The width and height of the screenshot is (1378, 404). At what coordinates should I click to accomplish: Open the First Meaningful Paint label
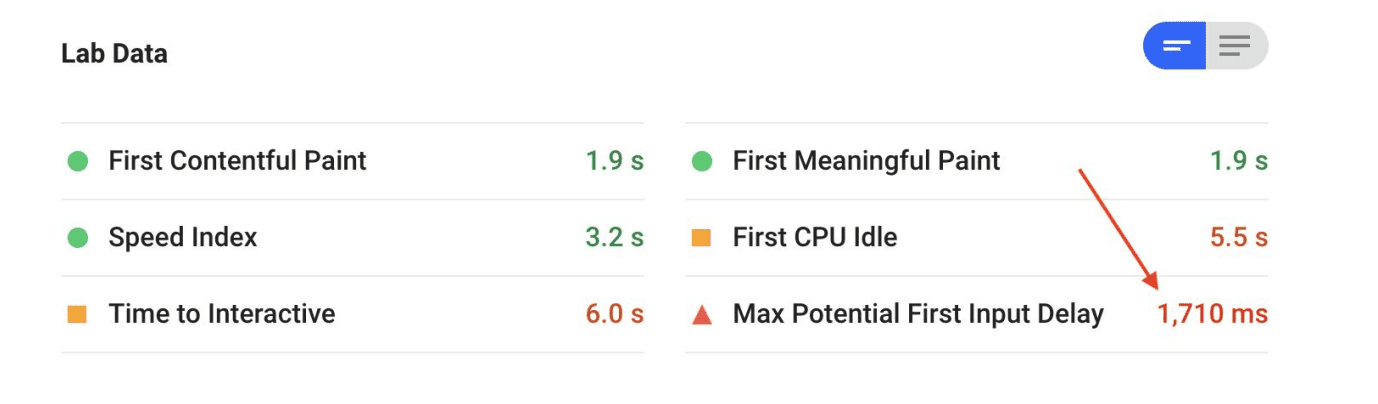coord(866,161)
